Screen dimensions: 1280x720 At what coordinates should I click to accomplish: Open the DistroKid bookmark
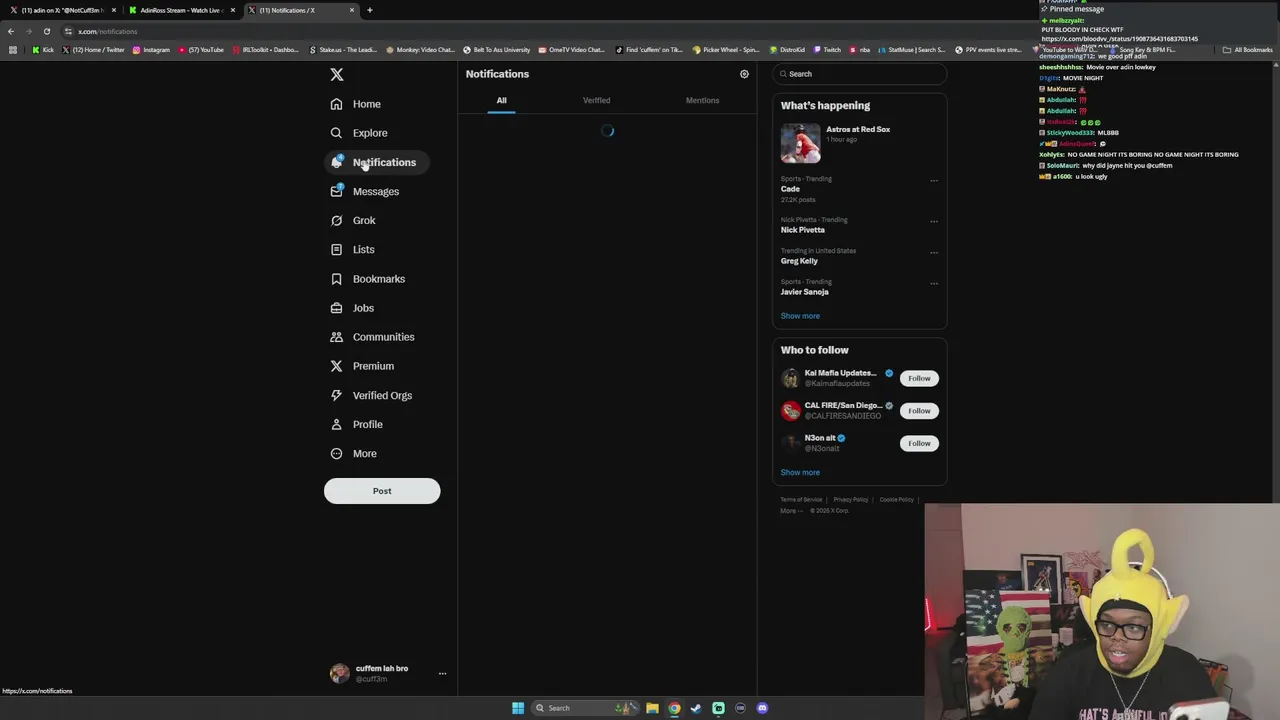(787, 49)
